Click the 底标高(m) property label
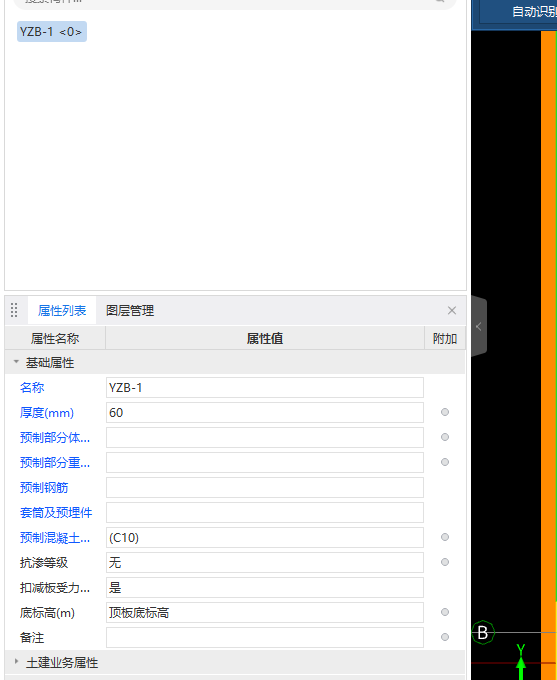 point(47,613)
